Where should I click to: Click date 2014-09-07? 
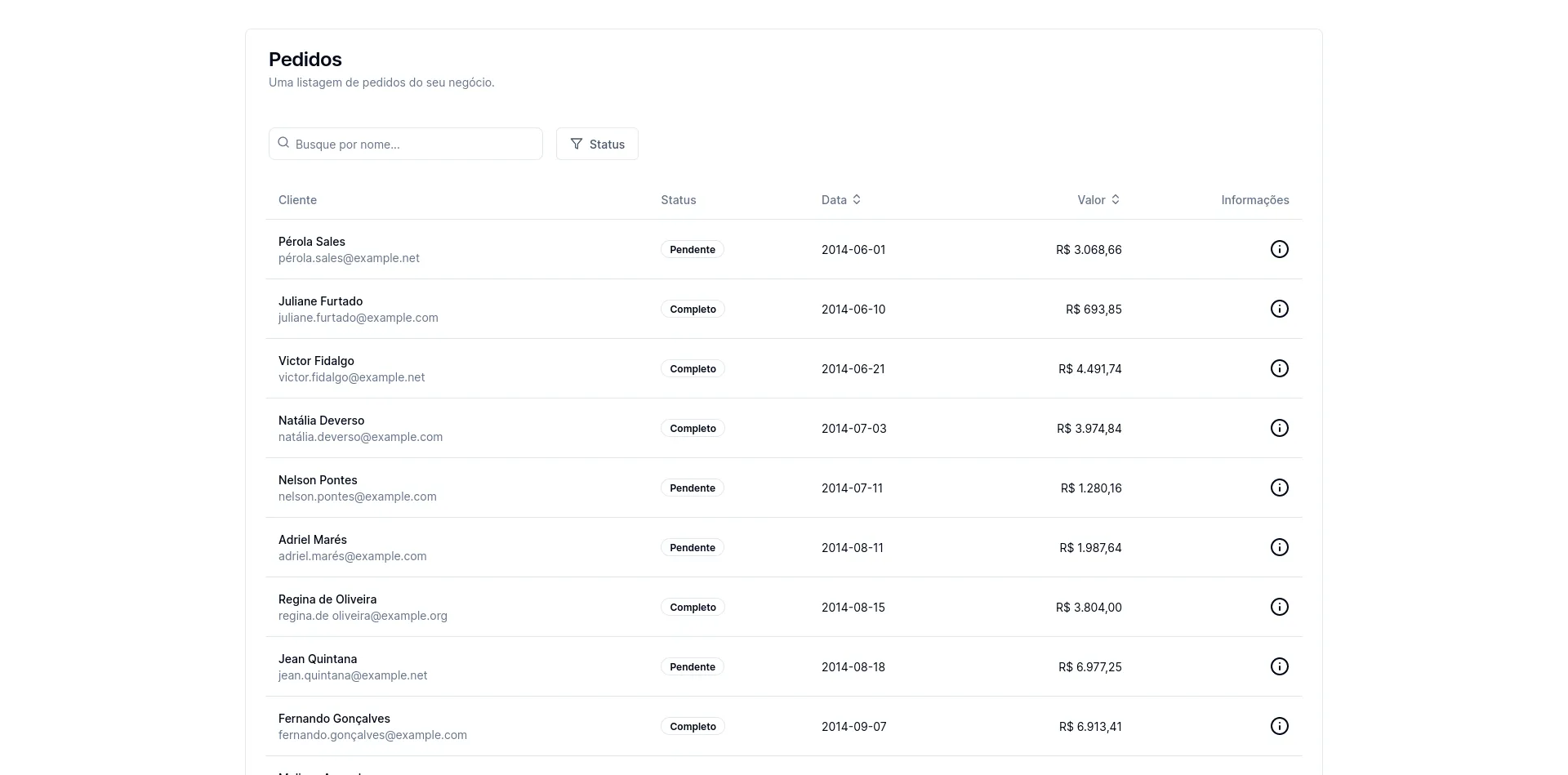(854, 727)
